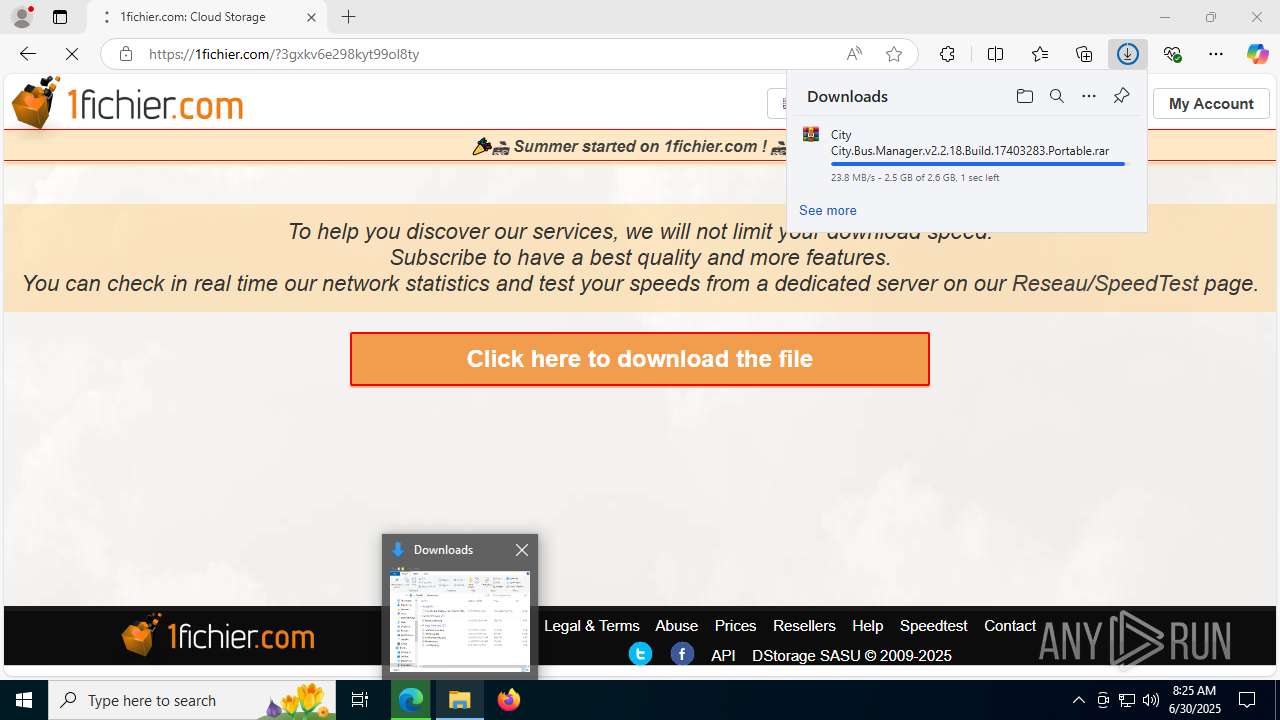The image size is (1280, 720).
Task: Open the Facebook footer icon
Action: (x=682, y=654)
